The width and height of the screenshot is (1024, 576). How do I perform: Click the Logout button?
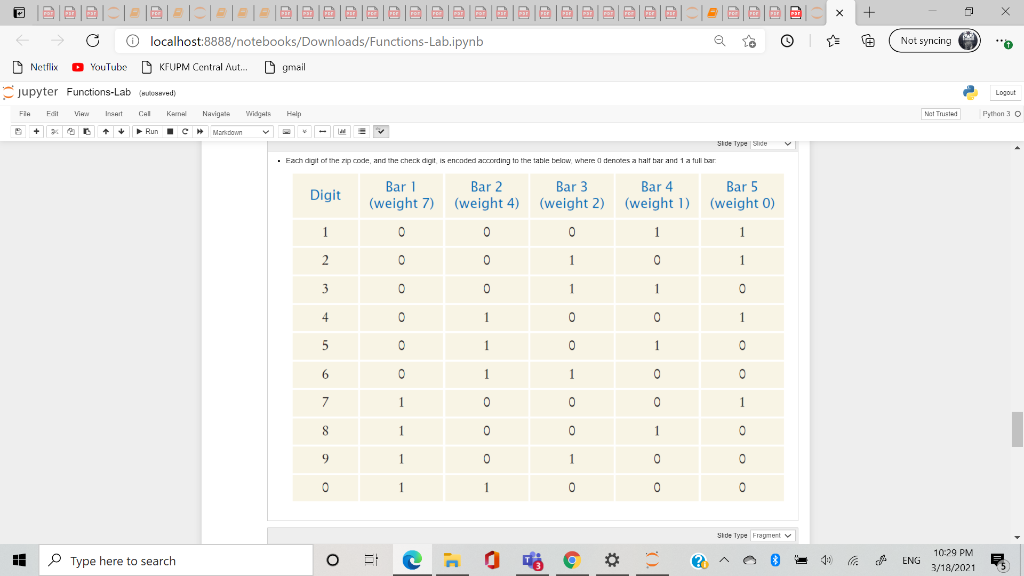point(1005,93)
